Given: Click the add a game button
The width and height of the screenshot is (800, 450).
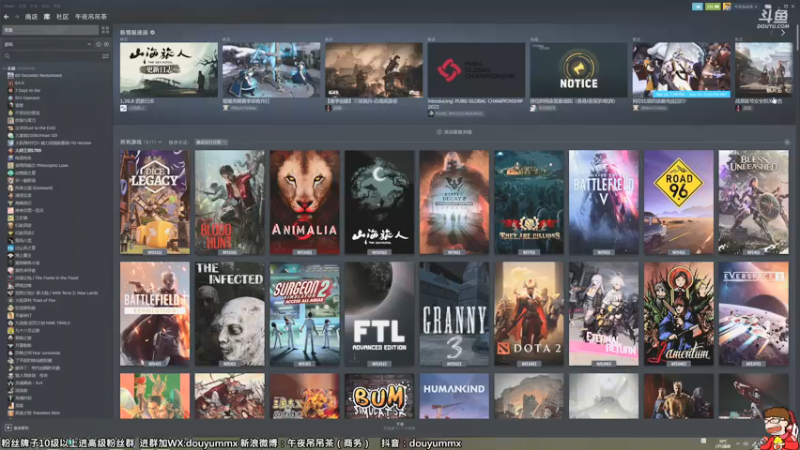Looking at the screenshot, I should point(17,428).
